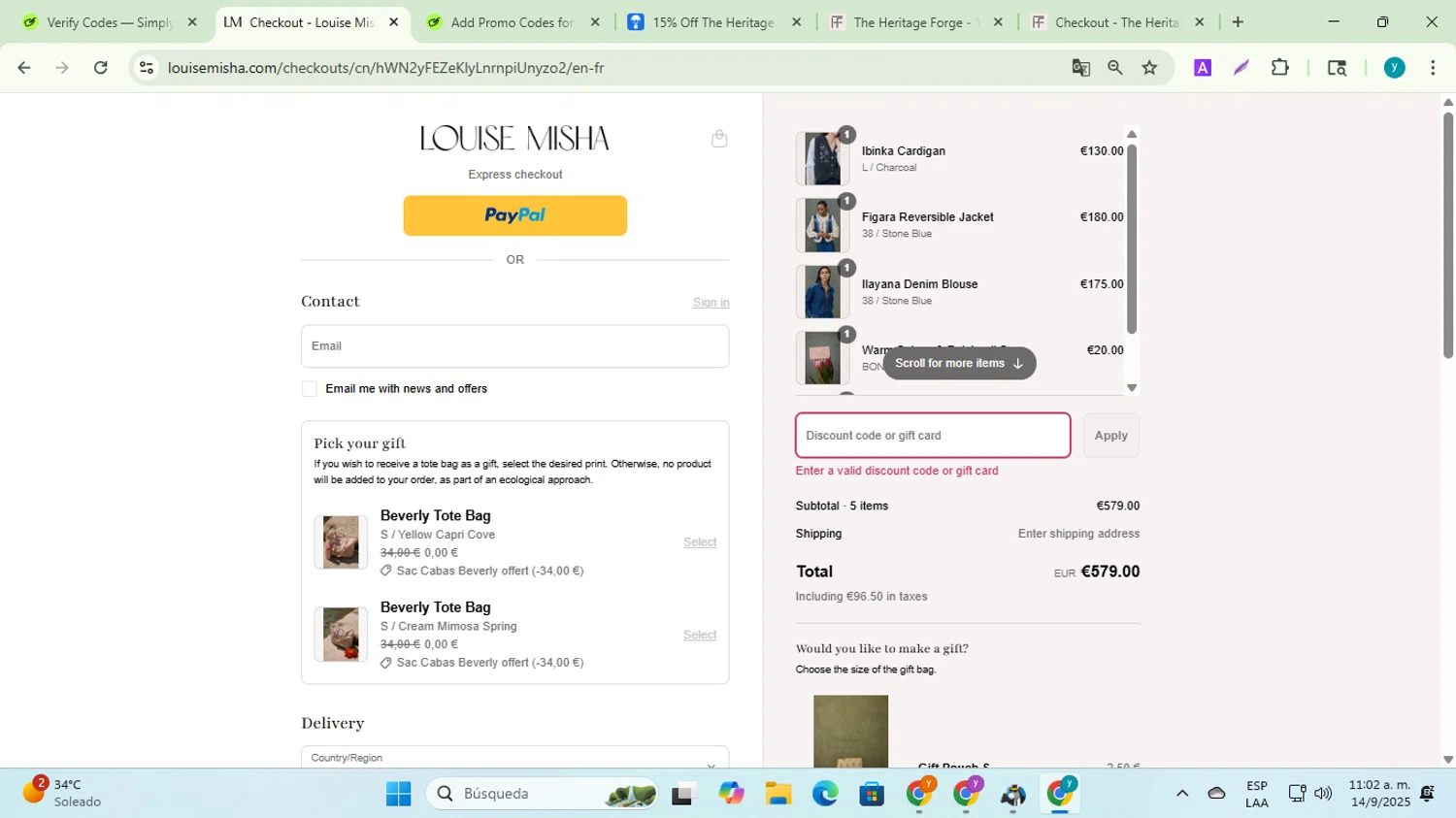Open Chrome three-dot menu

pos(1433,68)
